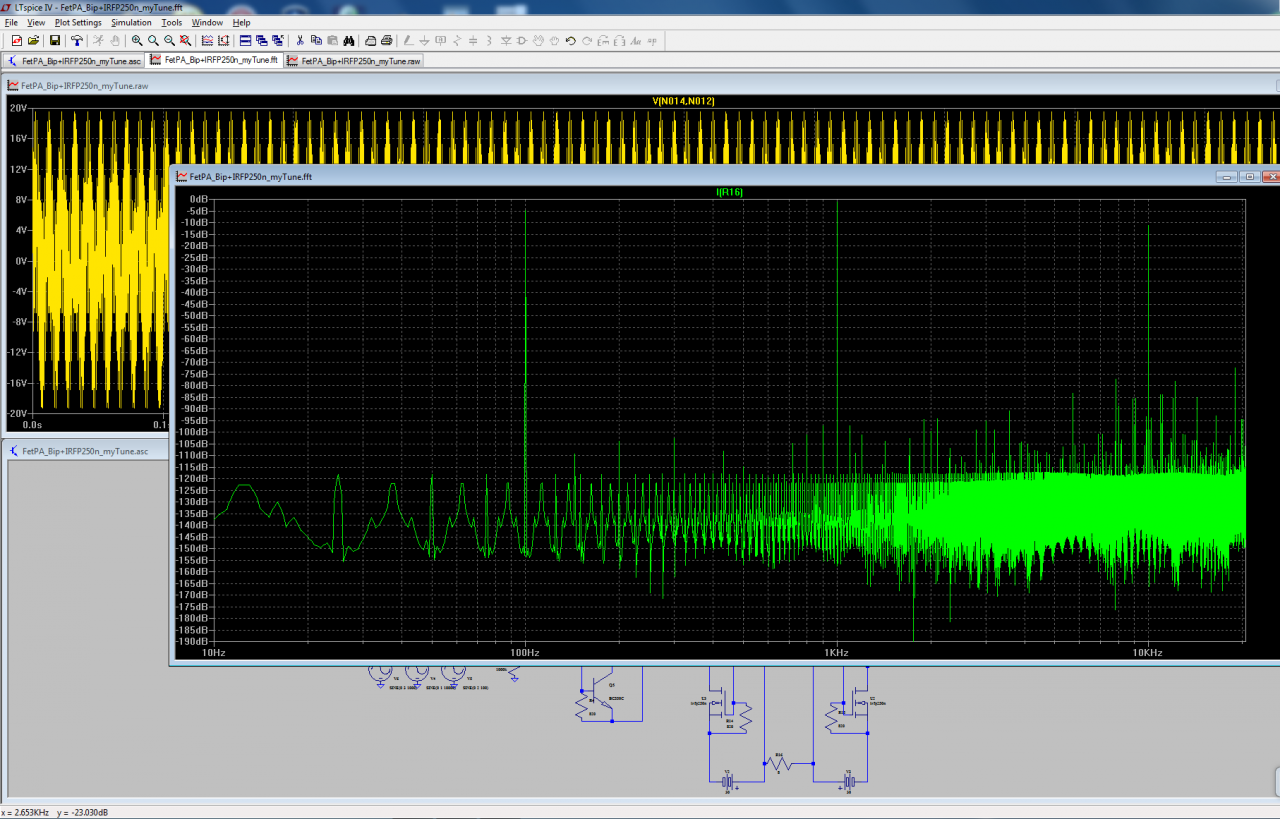The image size is (1280, 819).
Task: Open the Plot Settings menu
Action: tap(78, 22)
